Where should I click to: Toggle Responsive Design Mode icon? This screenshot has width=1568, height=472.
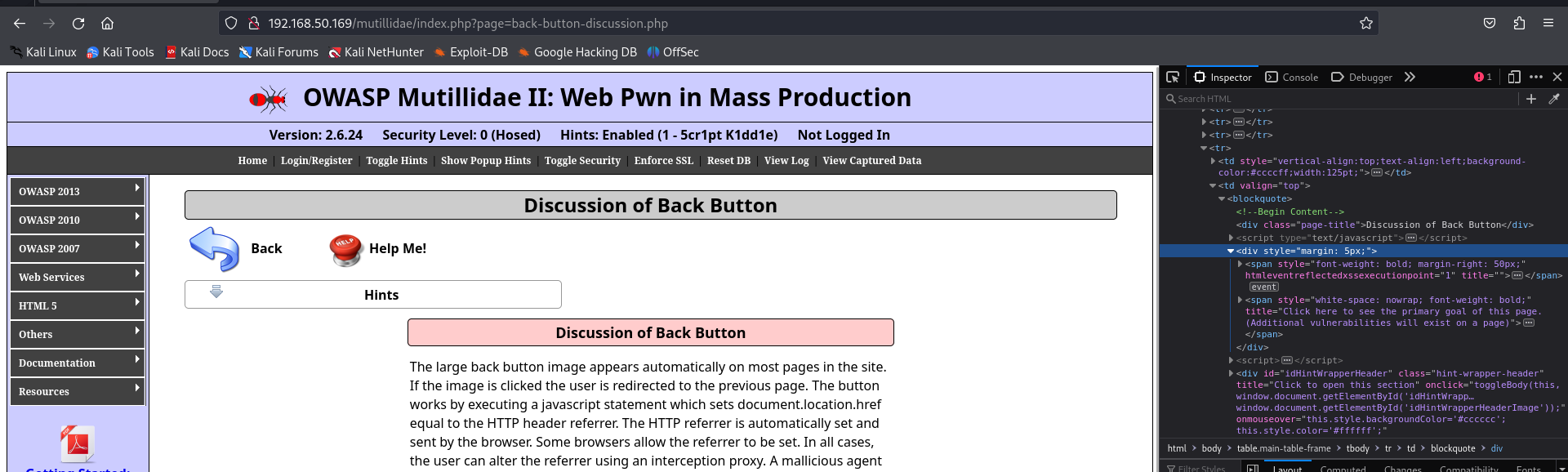(x=1514, y=77)
